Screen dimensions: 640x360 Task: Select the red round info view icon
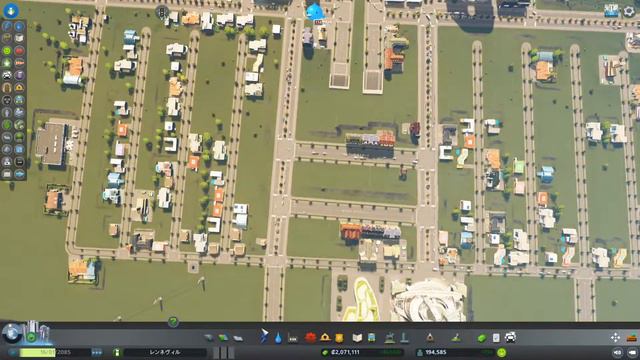pyautogui.click(x=19, y=51)
